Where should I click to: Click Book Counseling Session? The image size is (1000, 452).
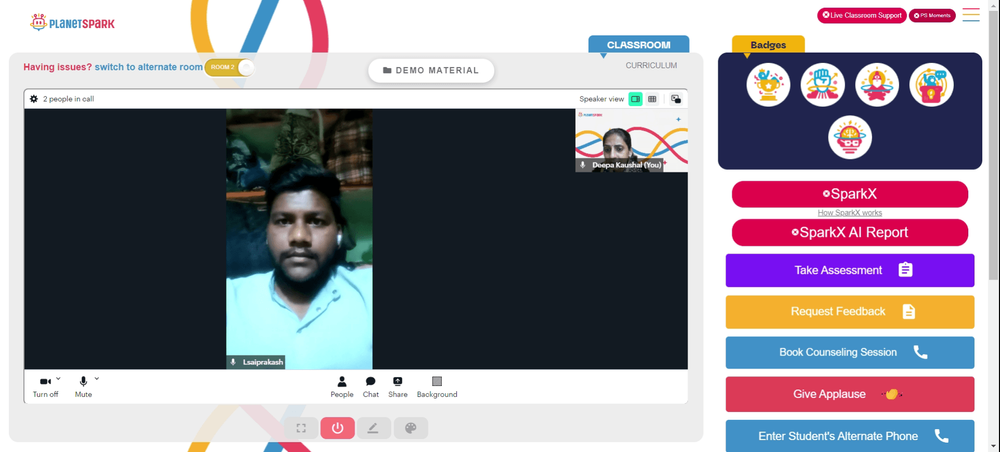(x=849, y=353)
